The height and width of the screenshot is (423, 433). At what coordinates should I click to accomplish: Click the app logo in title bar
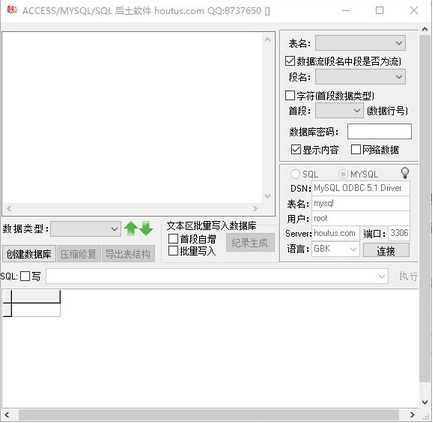tap(12, 10)
